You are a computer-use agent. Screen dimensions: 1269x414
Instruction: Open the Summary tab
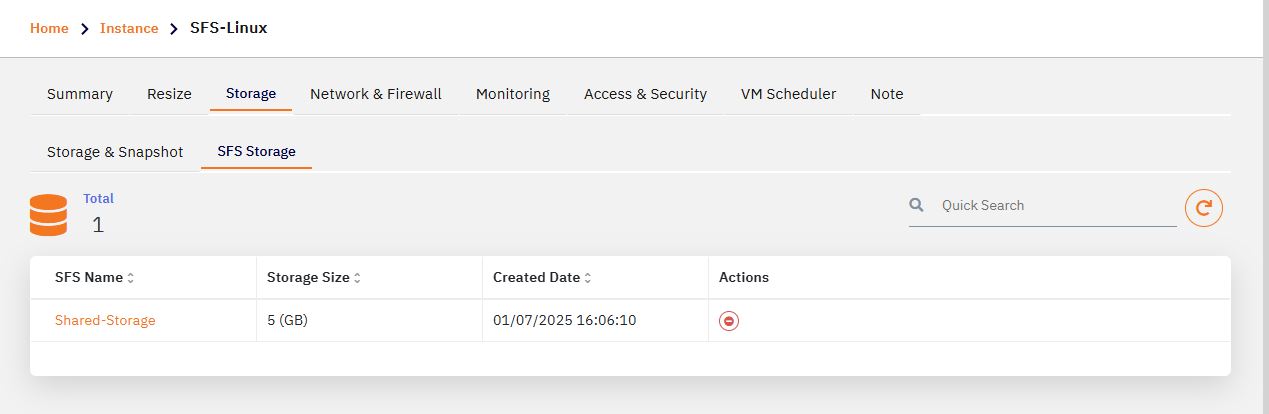[80, 94]
